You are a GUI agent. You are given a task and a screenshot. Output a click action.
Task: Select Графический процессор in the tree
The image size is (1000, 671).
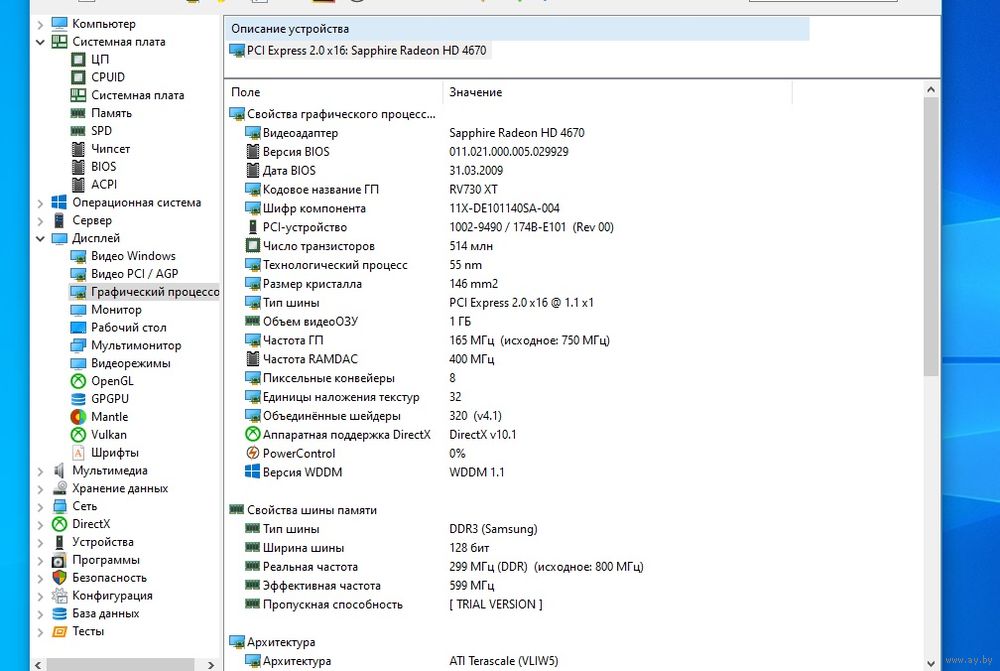[155, 291]
